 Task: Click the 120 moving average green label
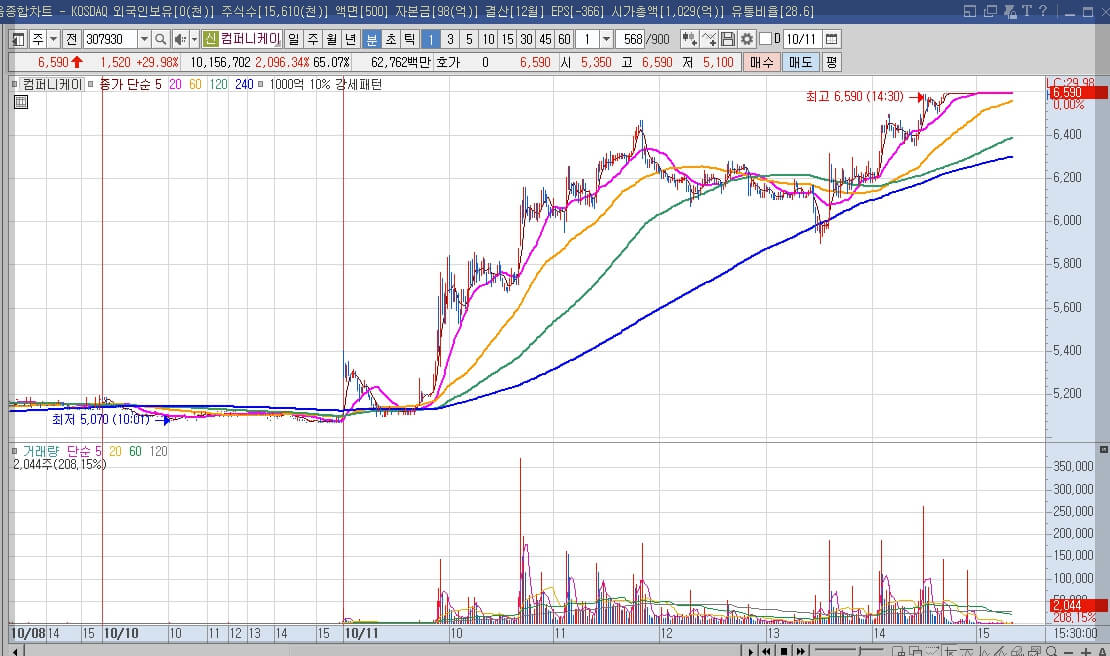click(219, 84)
